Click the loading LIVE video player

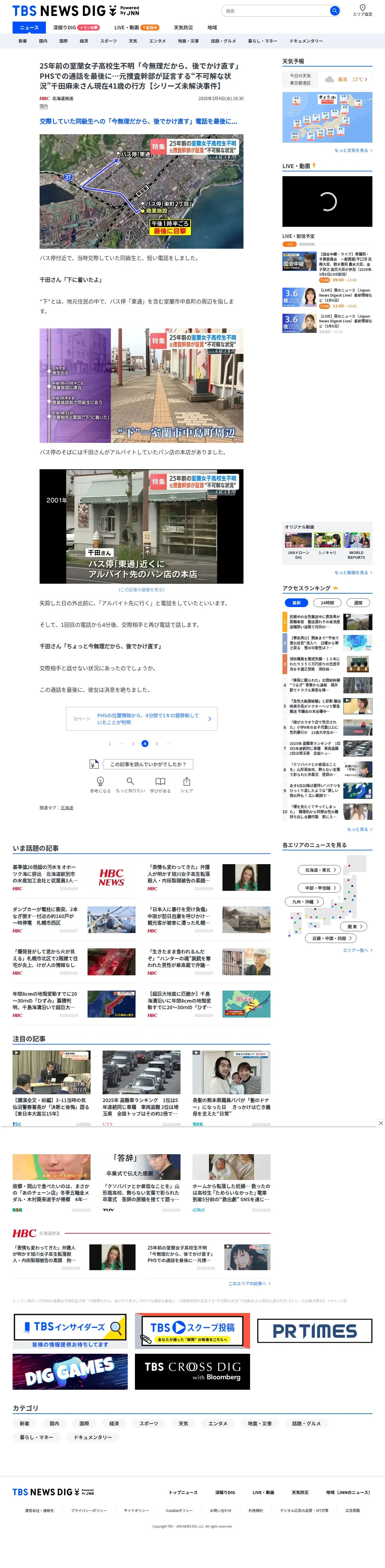(327, 201)
